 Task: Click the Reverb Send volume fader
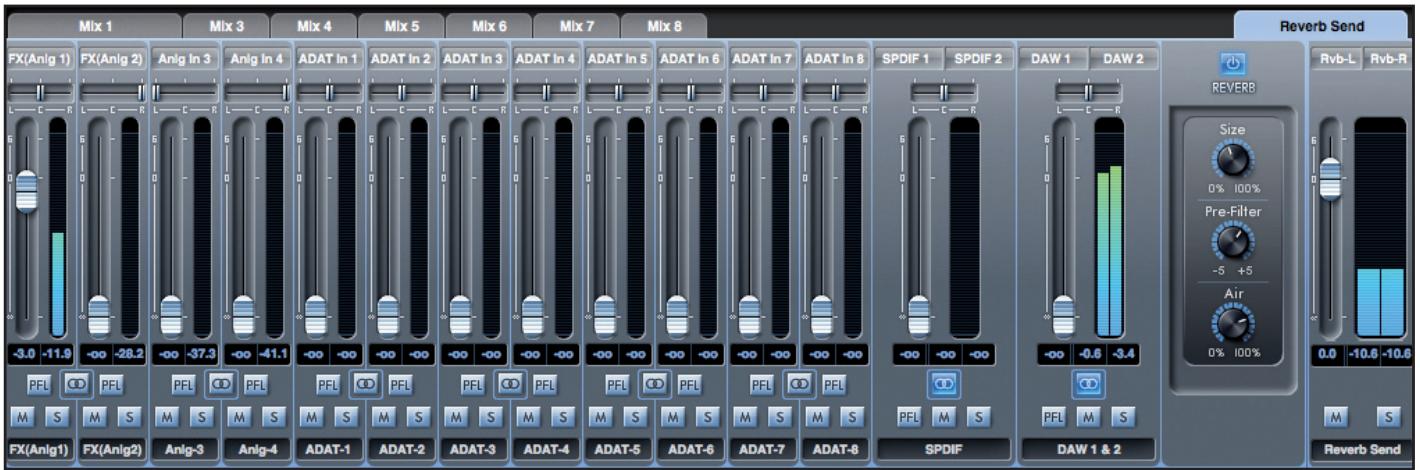[1331, 179]
